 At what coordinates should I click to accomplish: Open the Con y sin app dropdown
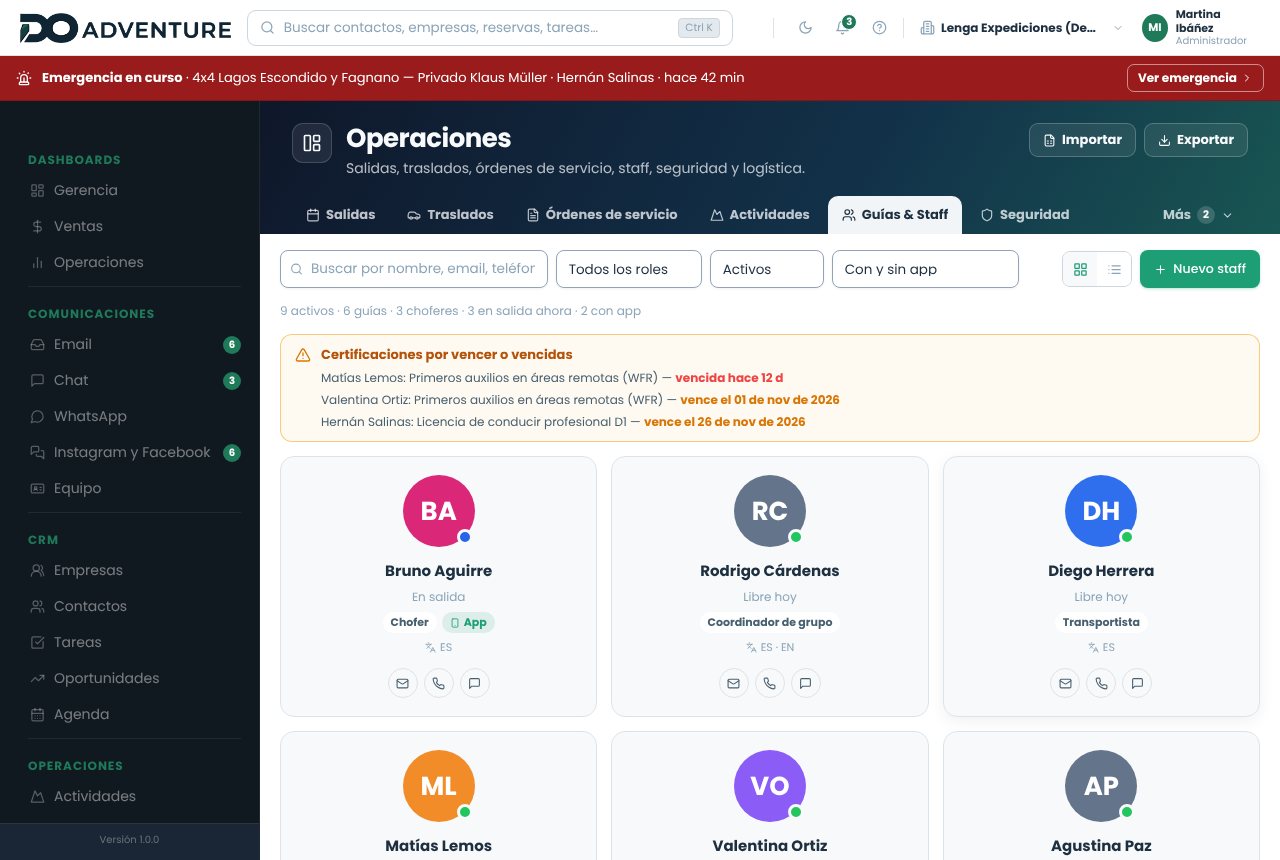click(x=925, y=269)
